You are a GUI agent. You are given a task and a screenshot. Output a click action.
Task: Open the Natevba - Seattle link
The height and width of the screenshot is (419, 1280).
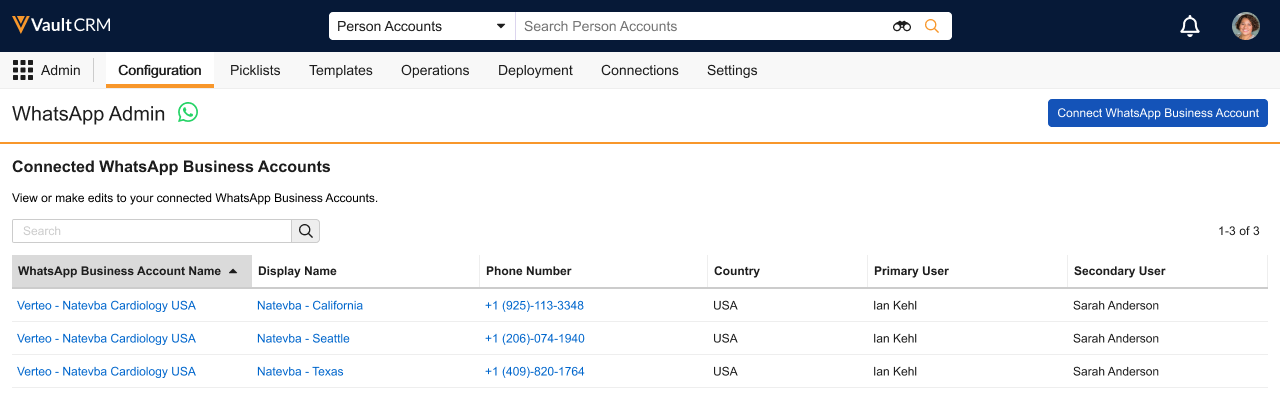click(303, 338)
